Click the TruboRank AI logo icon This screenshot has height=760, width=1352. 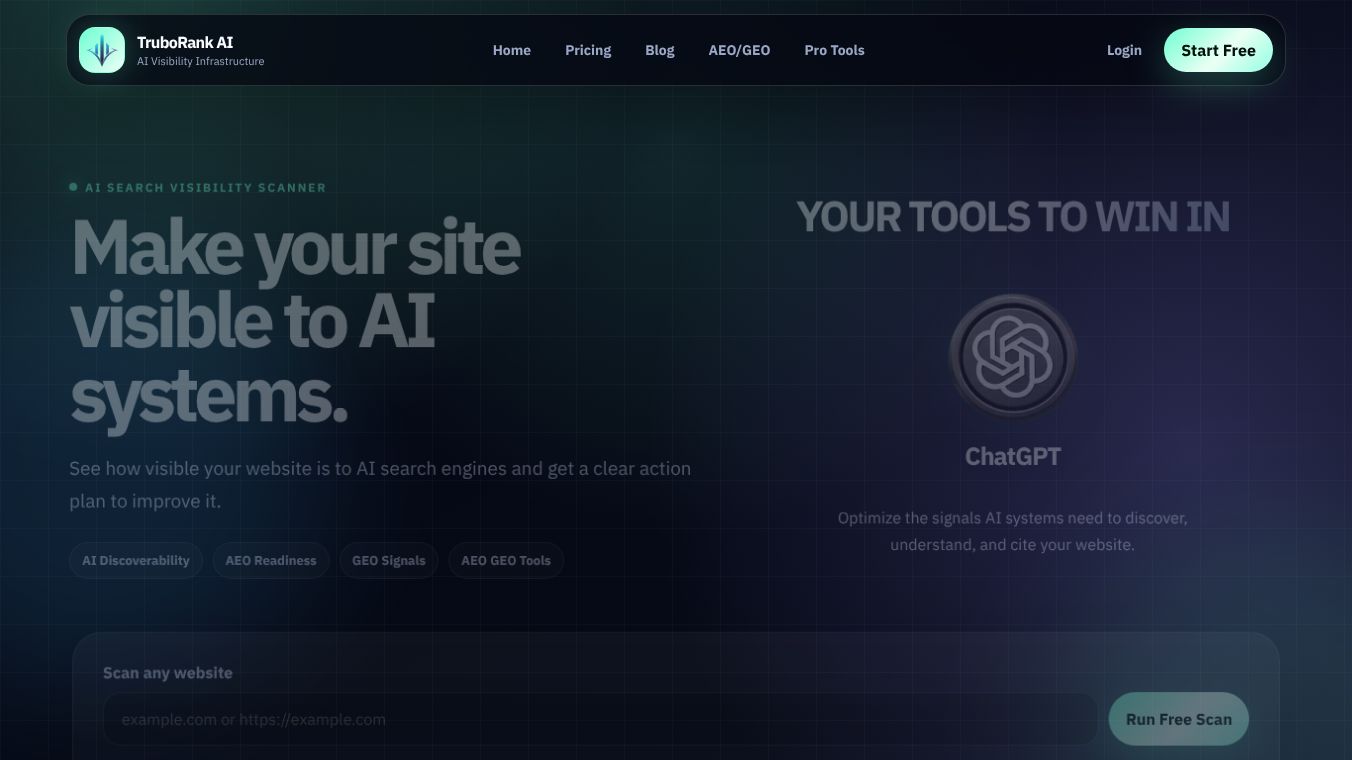point(102,50)
